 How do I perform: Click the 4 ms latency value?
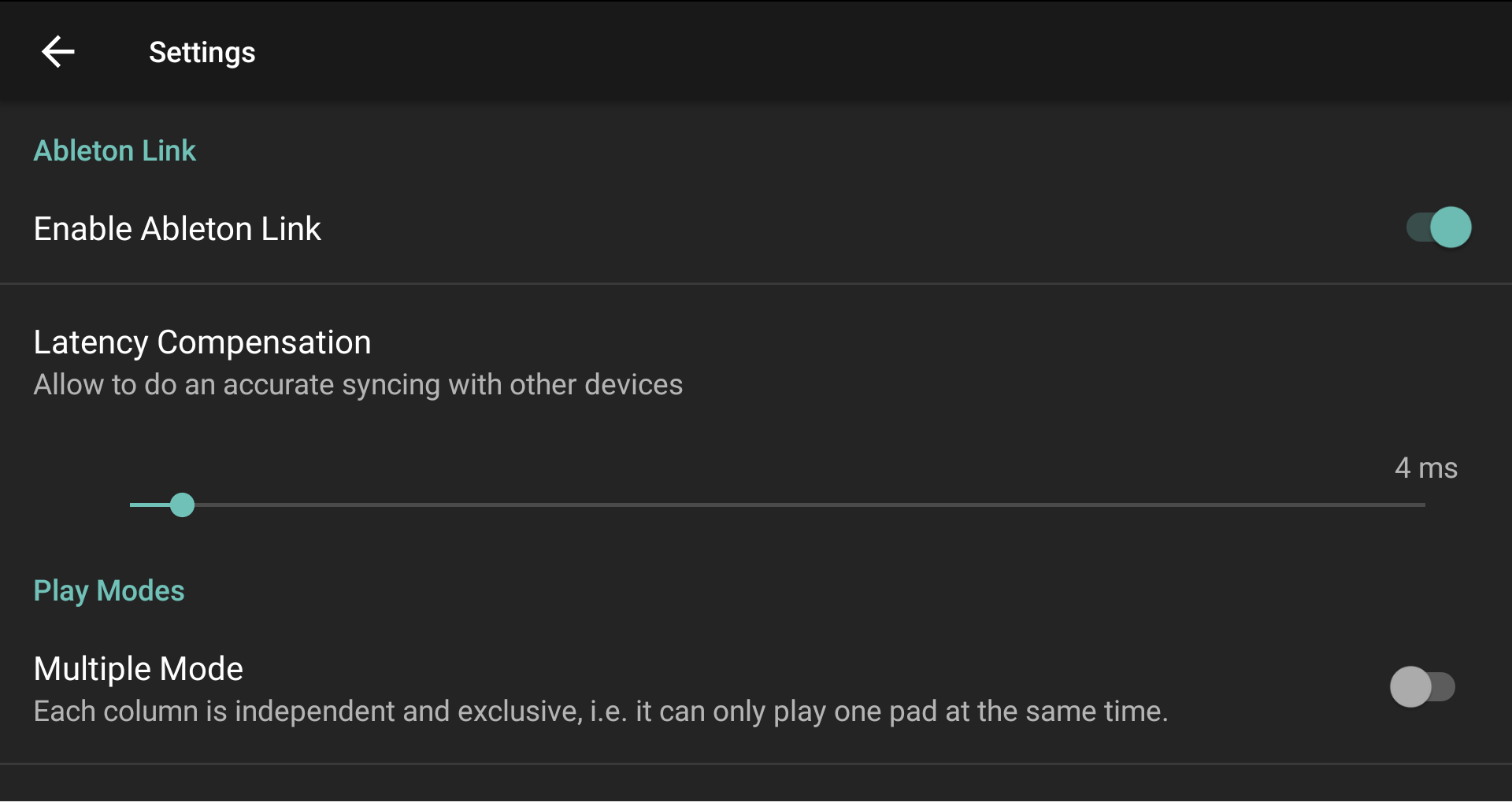pos(1426,468)
